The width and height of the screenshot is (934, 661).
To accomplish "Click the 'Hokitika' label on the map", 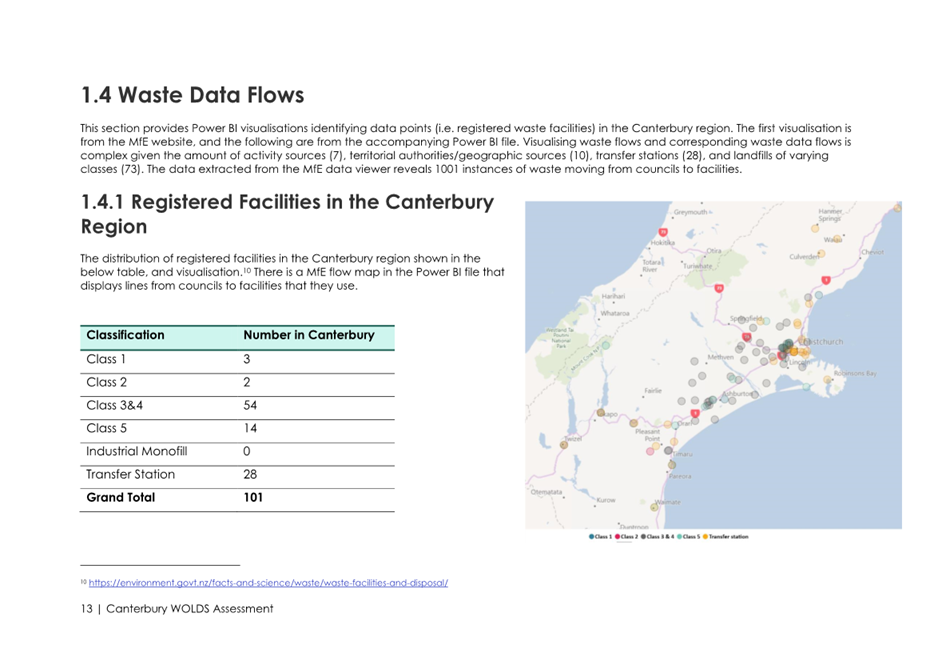I will [662, 243].
